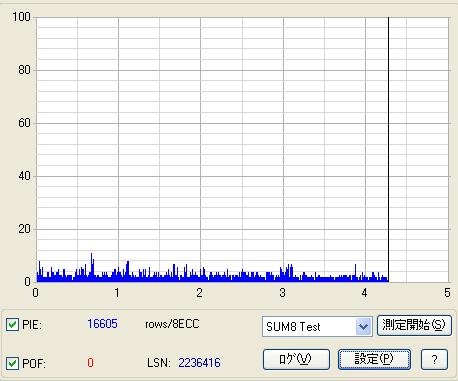Expand the SUM8 Test dropdown arrow
This screenshot has width=458, height=381.
click(x=363, y=327)
